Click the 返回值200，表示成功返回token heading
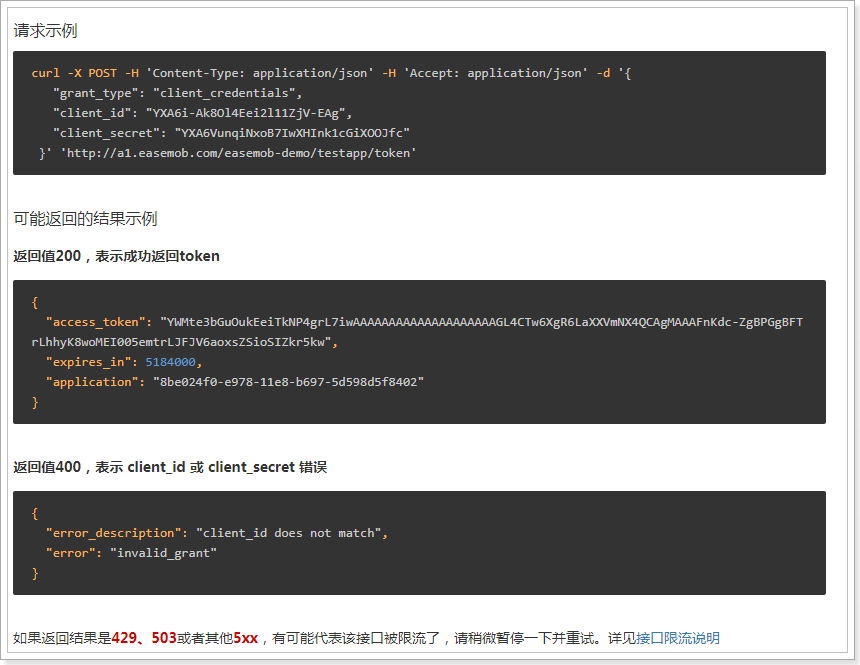Viewport: 860px width, 665px height. pyautogui.click(x=116, y=256)
